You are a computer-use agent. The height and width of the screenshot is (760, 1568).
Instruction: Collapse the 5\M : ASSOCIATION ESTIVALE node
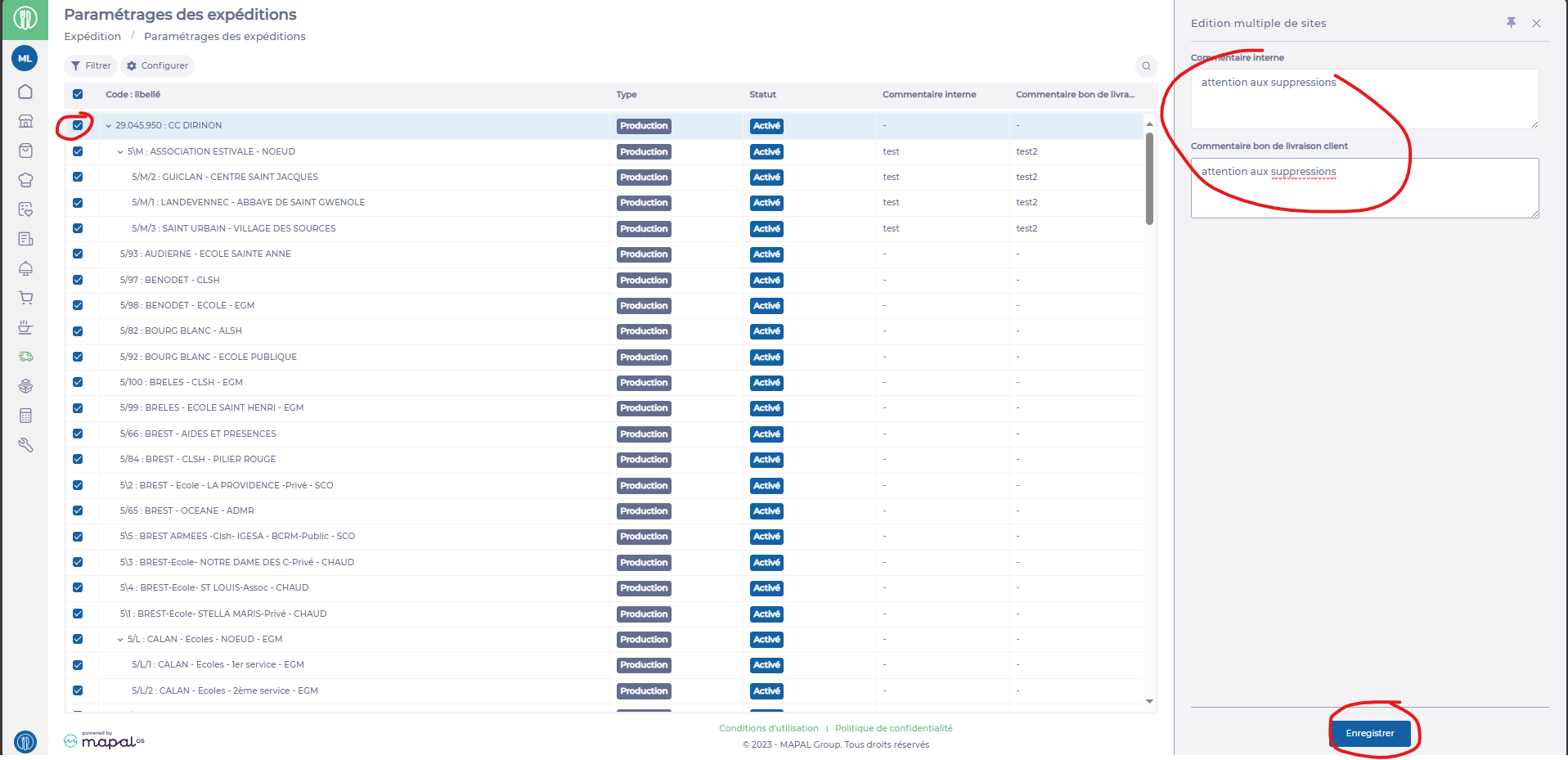pyautogui.click(x=120, y=152)
